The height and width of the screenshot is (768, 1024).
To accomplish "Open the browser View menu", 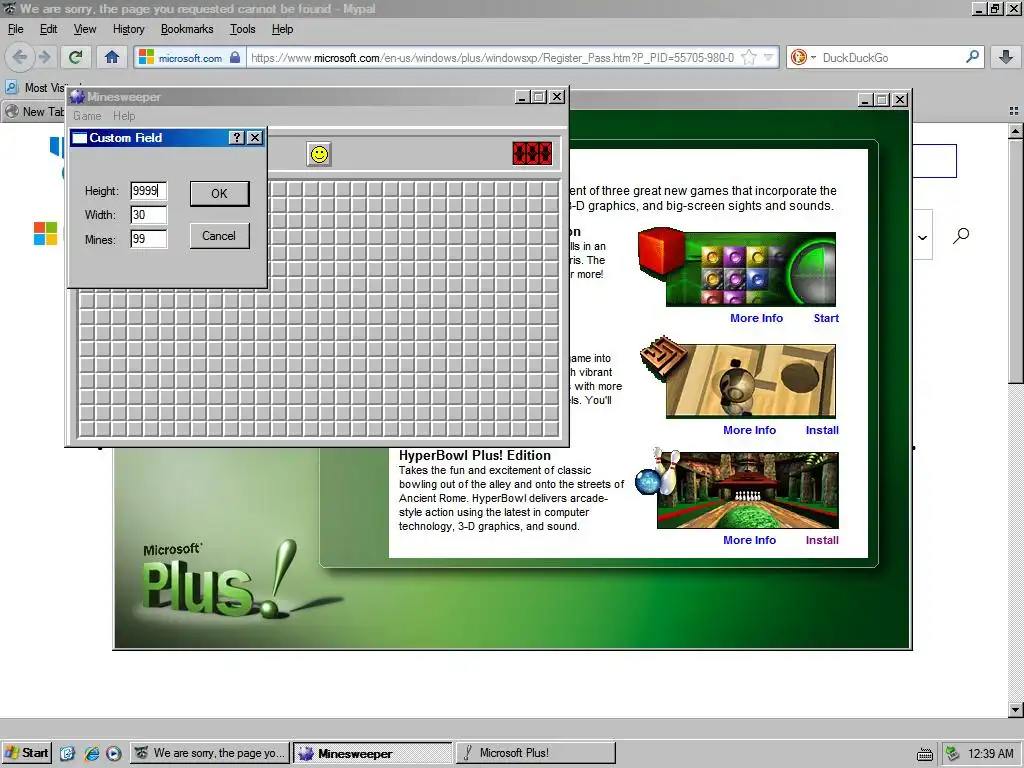I will click(x=85, y=29).
